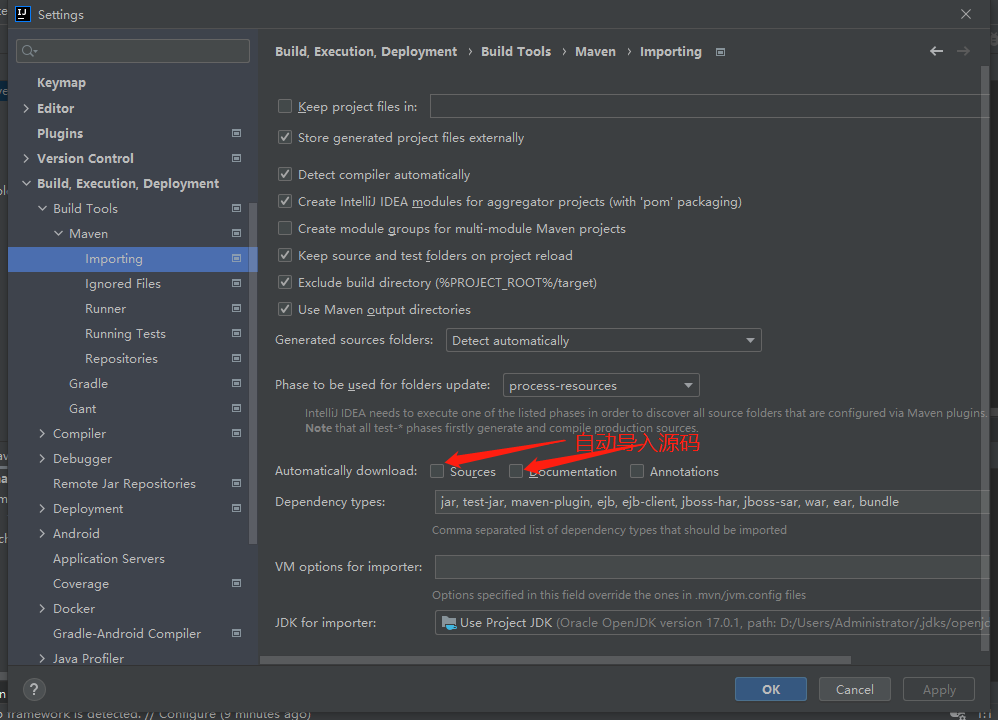Select Ignored Files under Maven
Image resolution: width=998 pixels, height=720 pixels.
click(x=123, y=283)
